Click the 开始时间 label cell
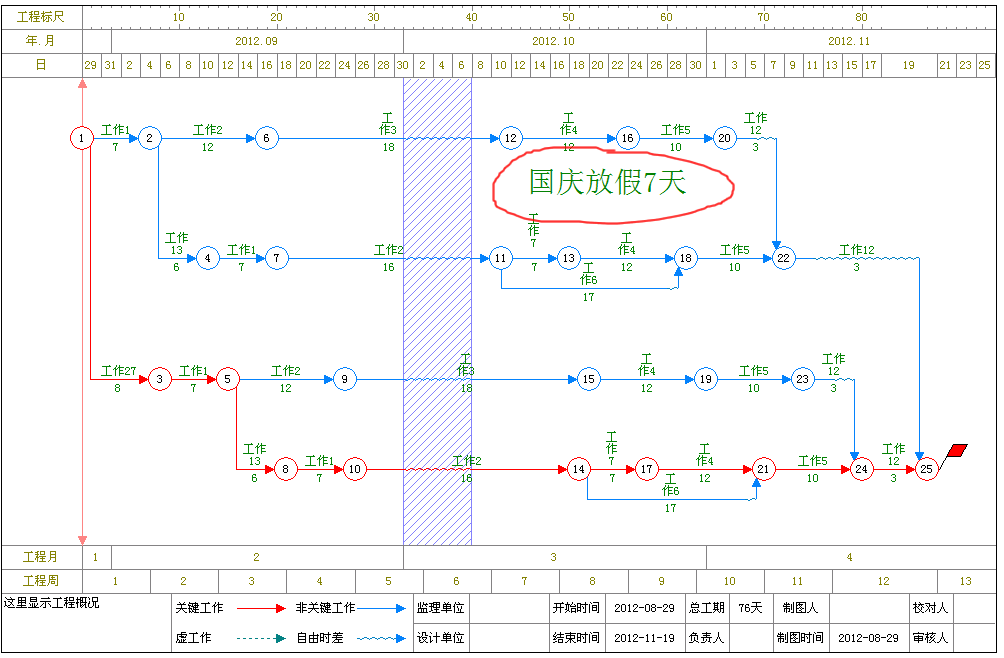This screenshot has width=1004, height=658. [576, 607]
